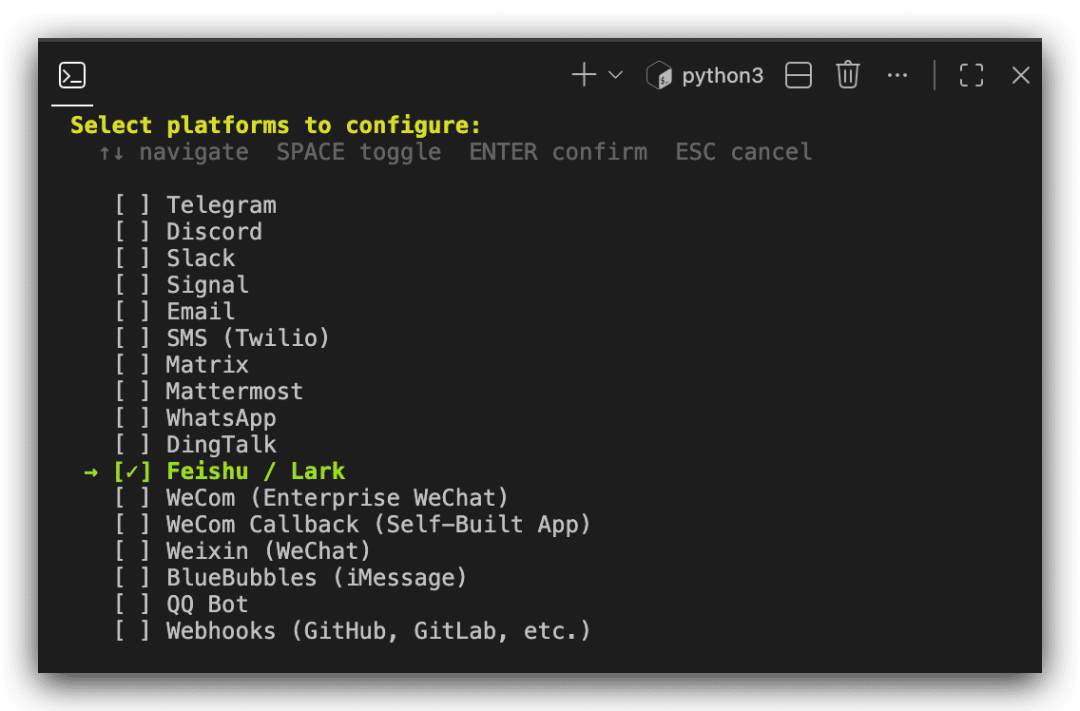Select the python3 terminal label
1080x711 pixels.
coord(723,75)
